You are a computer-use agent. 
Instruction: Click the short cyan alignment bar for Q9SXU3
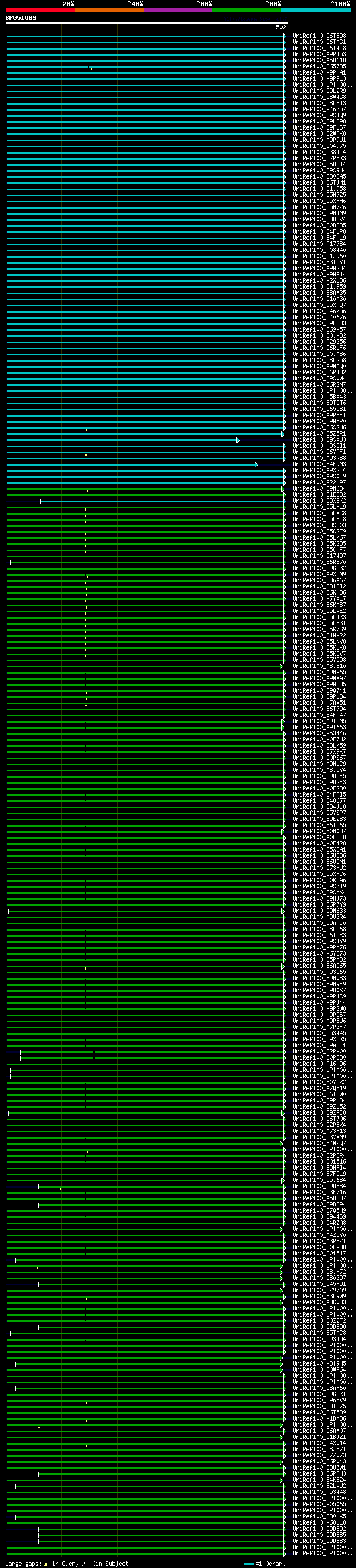[x=122, y=440]
